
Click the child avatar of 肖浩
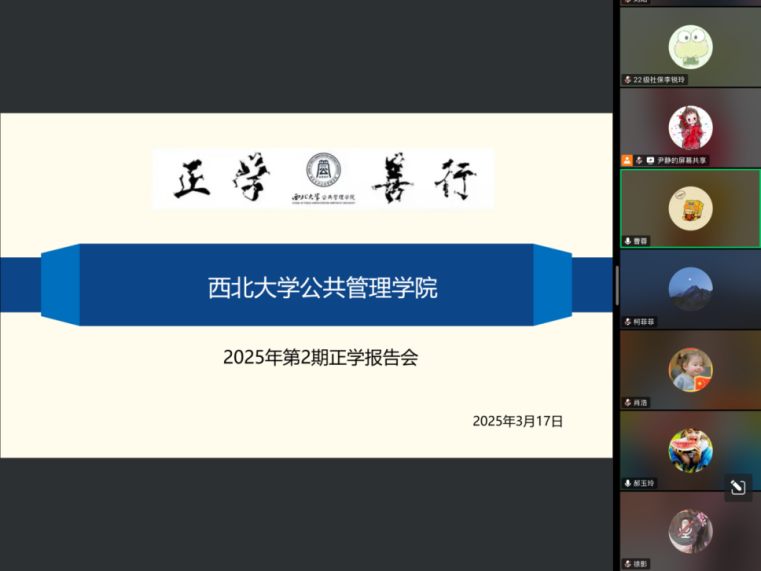[690, 369]
